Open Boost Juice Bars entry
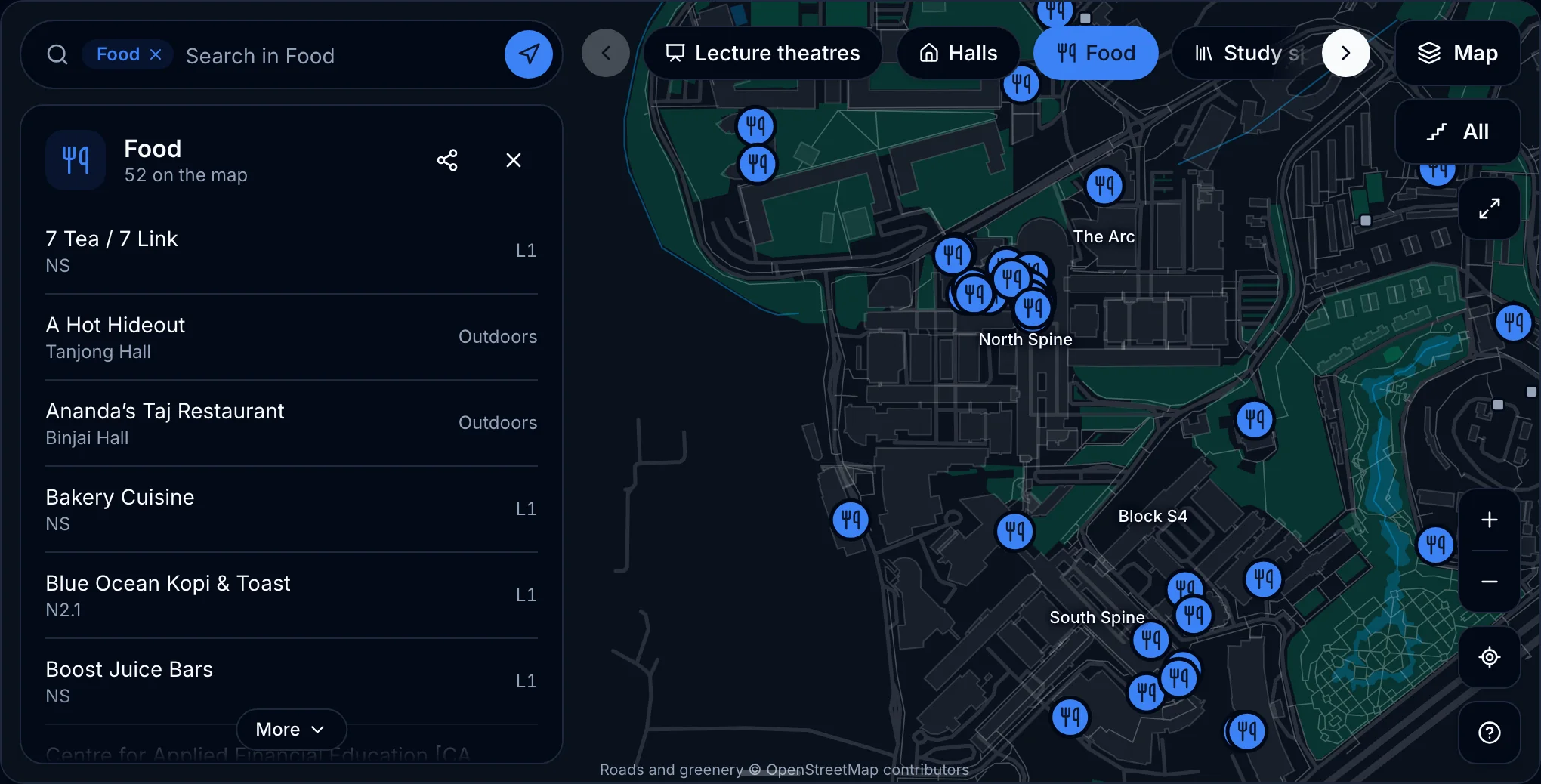 point(291,681)
